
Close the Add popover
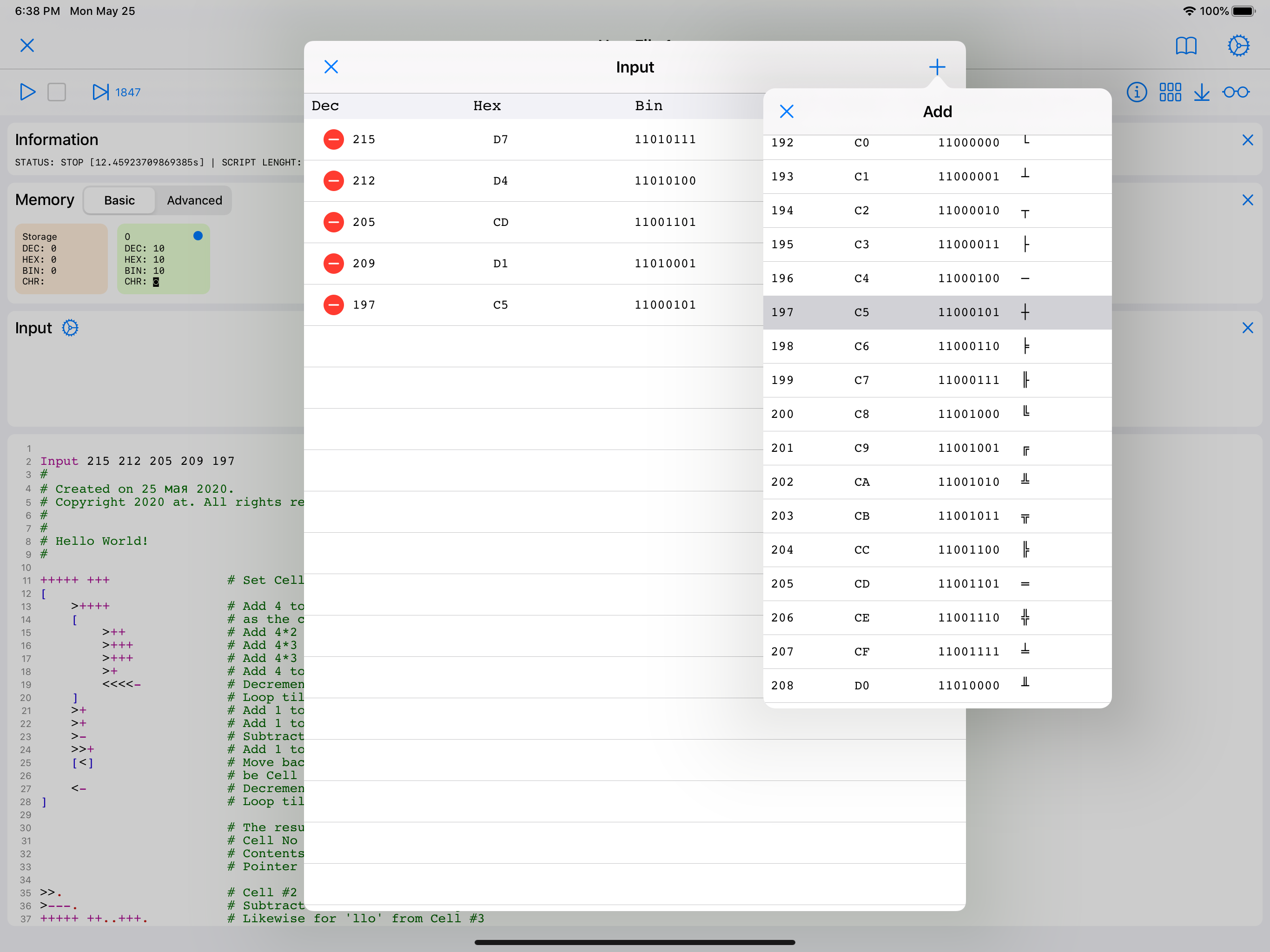click(x=786, y=112)
